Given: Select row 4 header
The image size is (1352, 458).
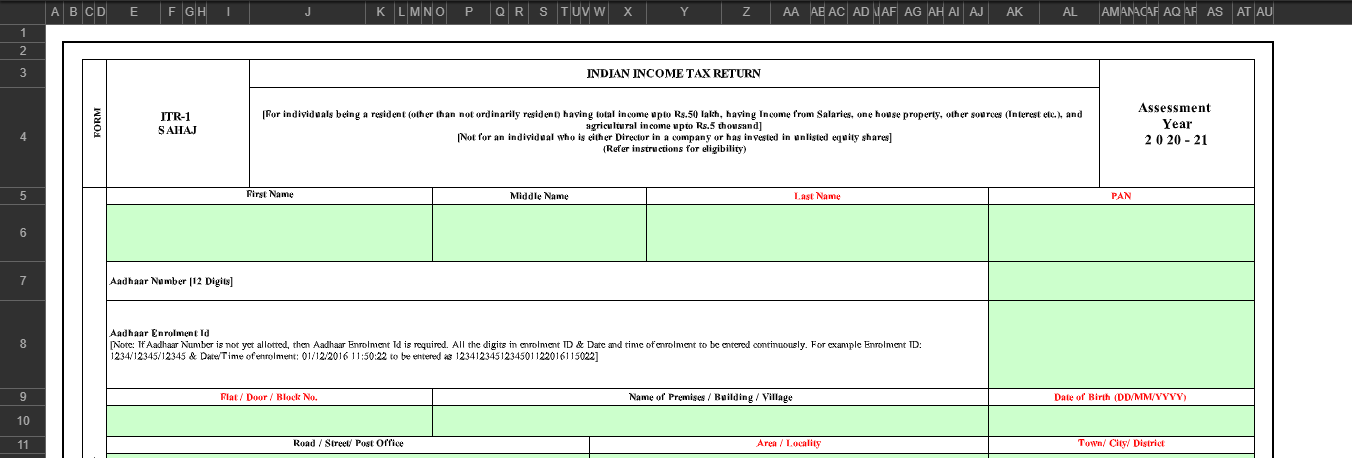Looking at the screenshot, I should (22, 138).
